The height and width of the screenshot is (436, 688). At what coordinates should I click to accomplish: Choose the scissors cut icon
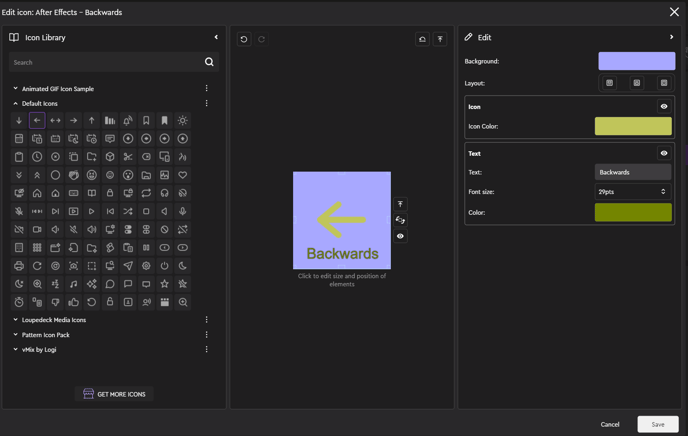128,157
